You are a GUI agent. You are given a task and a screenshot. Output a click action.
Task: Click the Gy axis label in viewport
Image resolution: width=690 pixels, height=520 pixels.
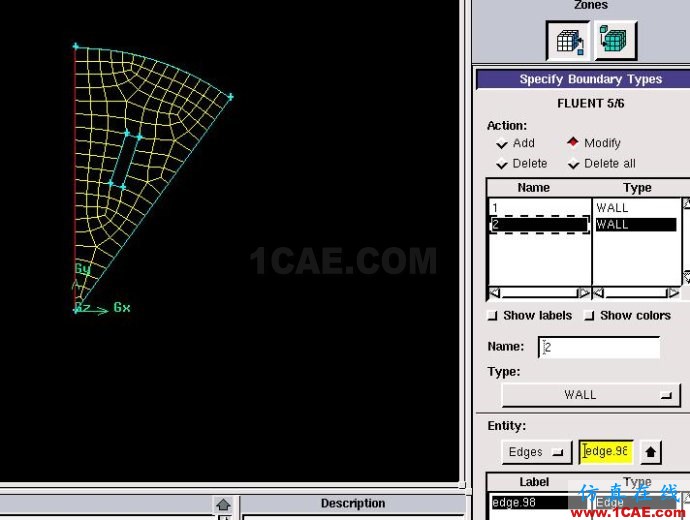coord(82,268)
